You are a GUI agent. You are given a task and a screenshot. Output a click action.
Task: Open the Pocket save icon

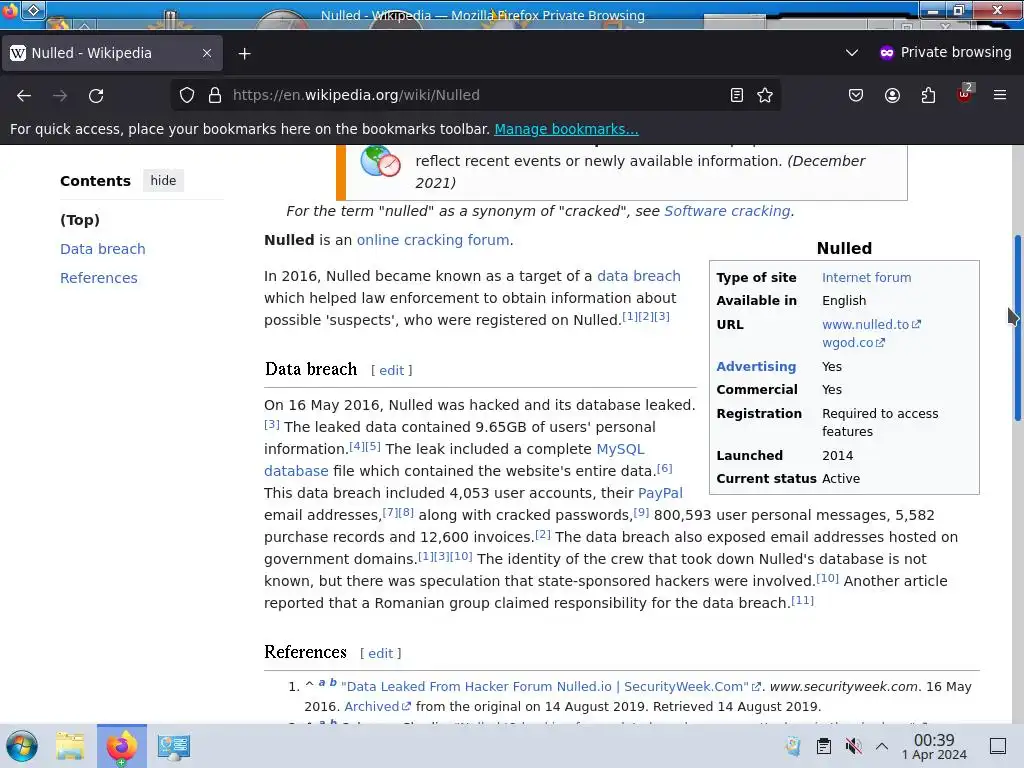tap(856, 95)
